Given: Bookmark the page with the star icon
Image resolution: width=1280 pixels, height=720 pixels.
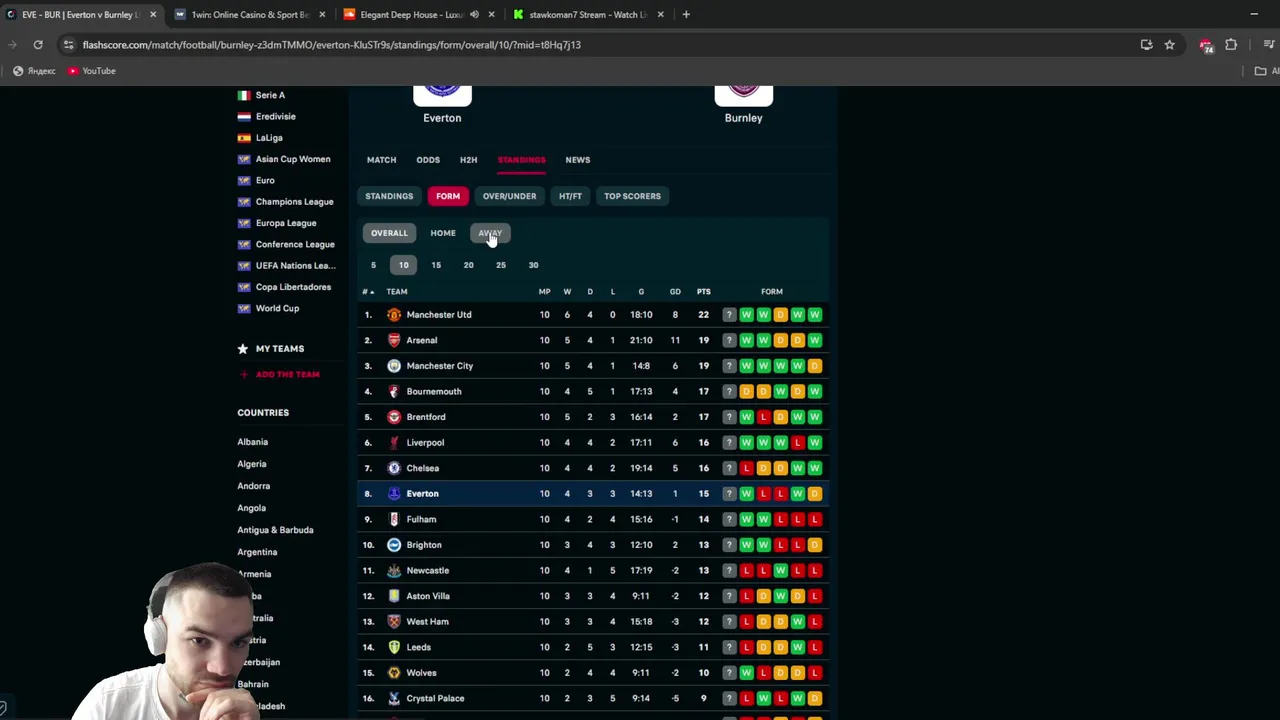Looking at the screenshot, I should pyautogui.click(x=1169, y=45).
